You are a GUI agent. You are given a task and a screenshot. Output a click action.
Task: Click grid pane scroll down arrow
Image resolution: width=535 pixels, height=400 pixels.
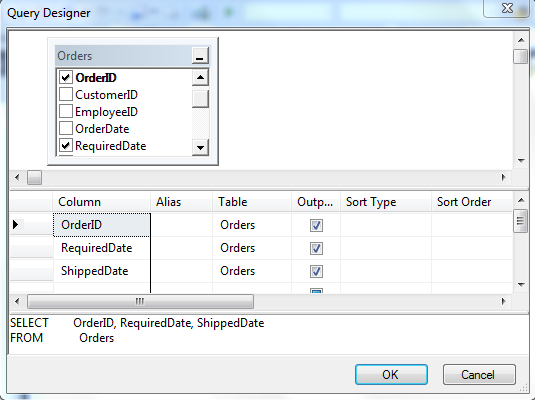(x=521, y=285)
